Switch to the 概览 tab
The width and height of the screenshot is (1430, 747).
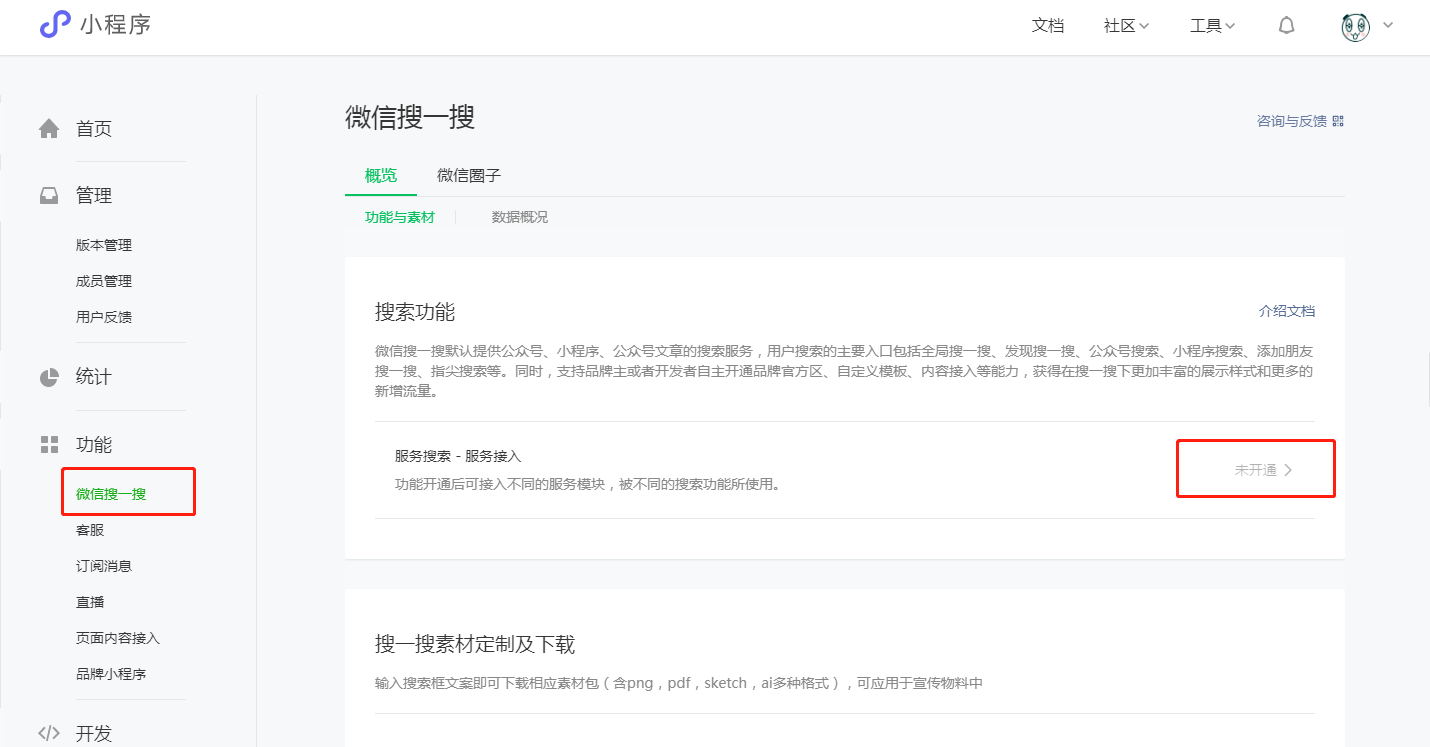tap(381, 176)
